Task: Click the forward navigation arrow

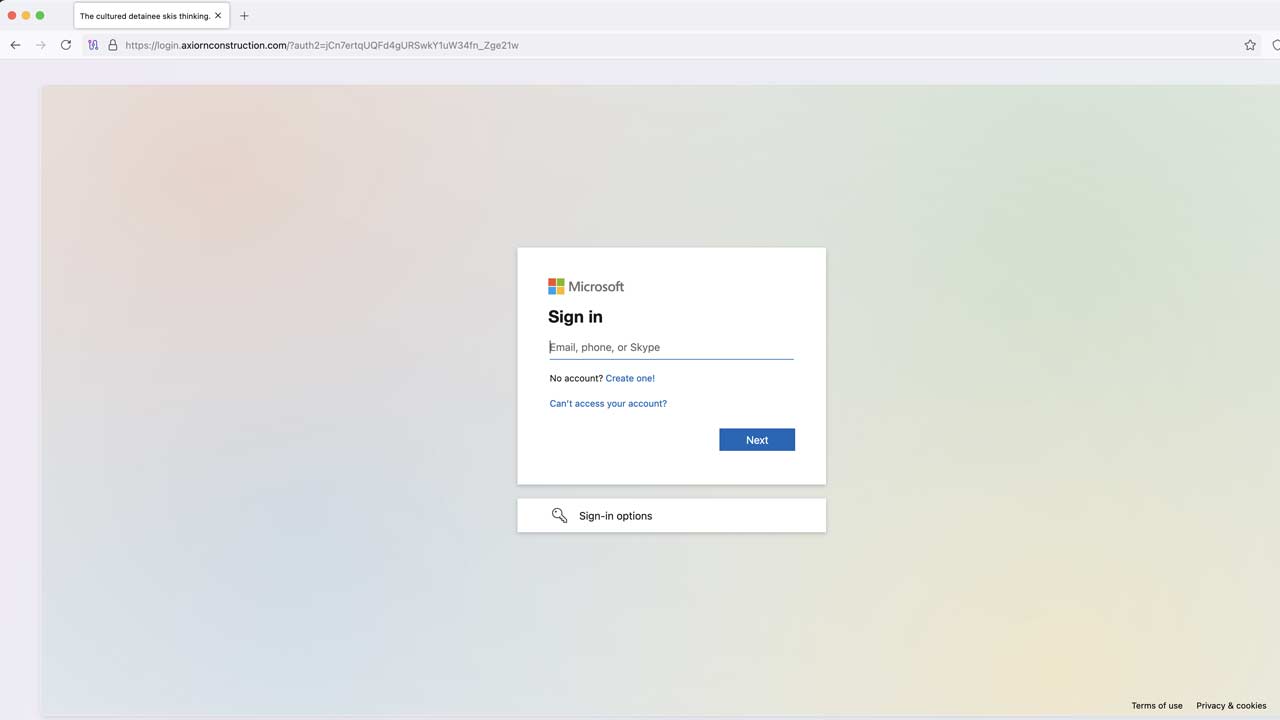Action: (x=41, y=45)
